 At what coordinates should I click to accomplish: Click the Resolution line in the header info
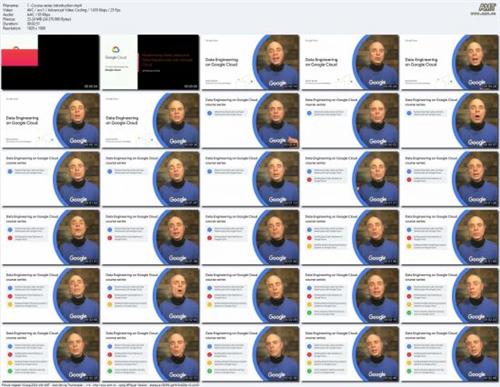24,28
